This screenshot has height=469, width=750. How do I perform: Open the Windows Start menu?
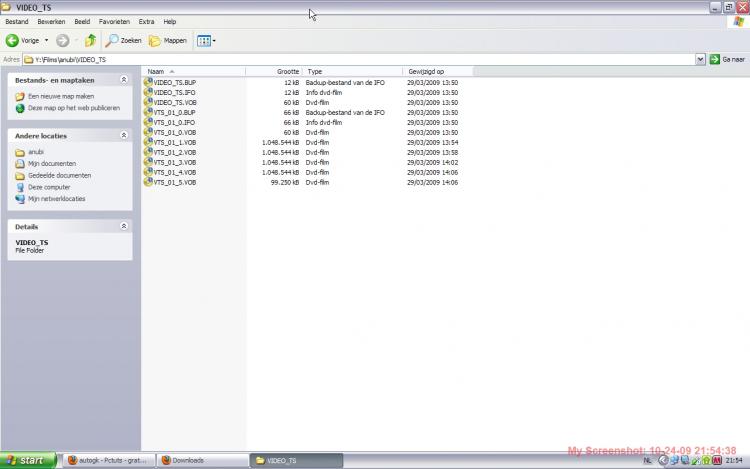pyautogui.click(x=28, y=460)
